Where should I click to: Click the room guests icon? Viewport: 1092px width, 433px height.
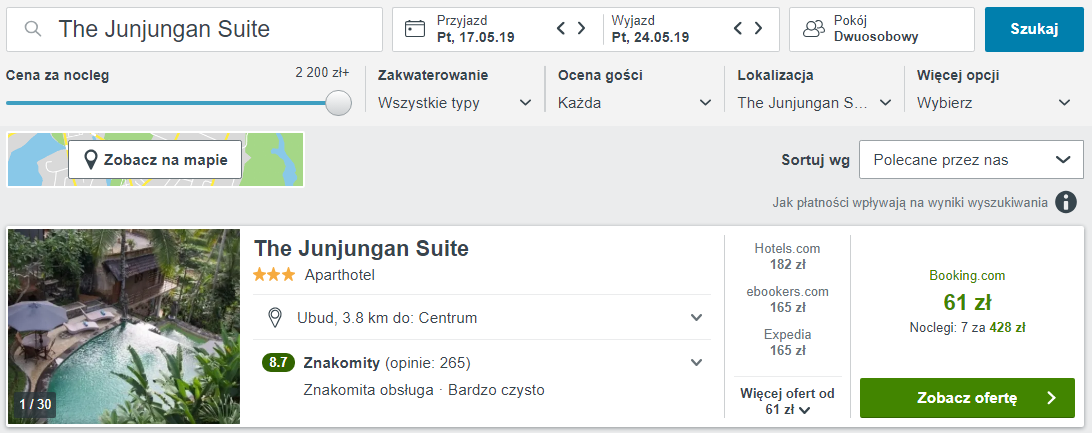click(813, 29)
